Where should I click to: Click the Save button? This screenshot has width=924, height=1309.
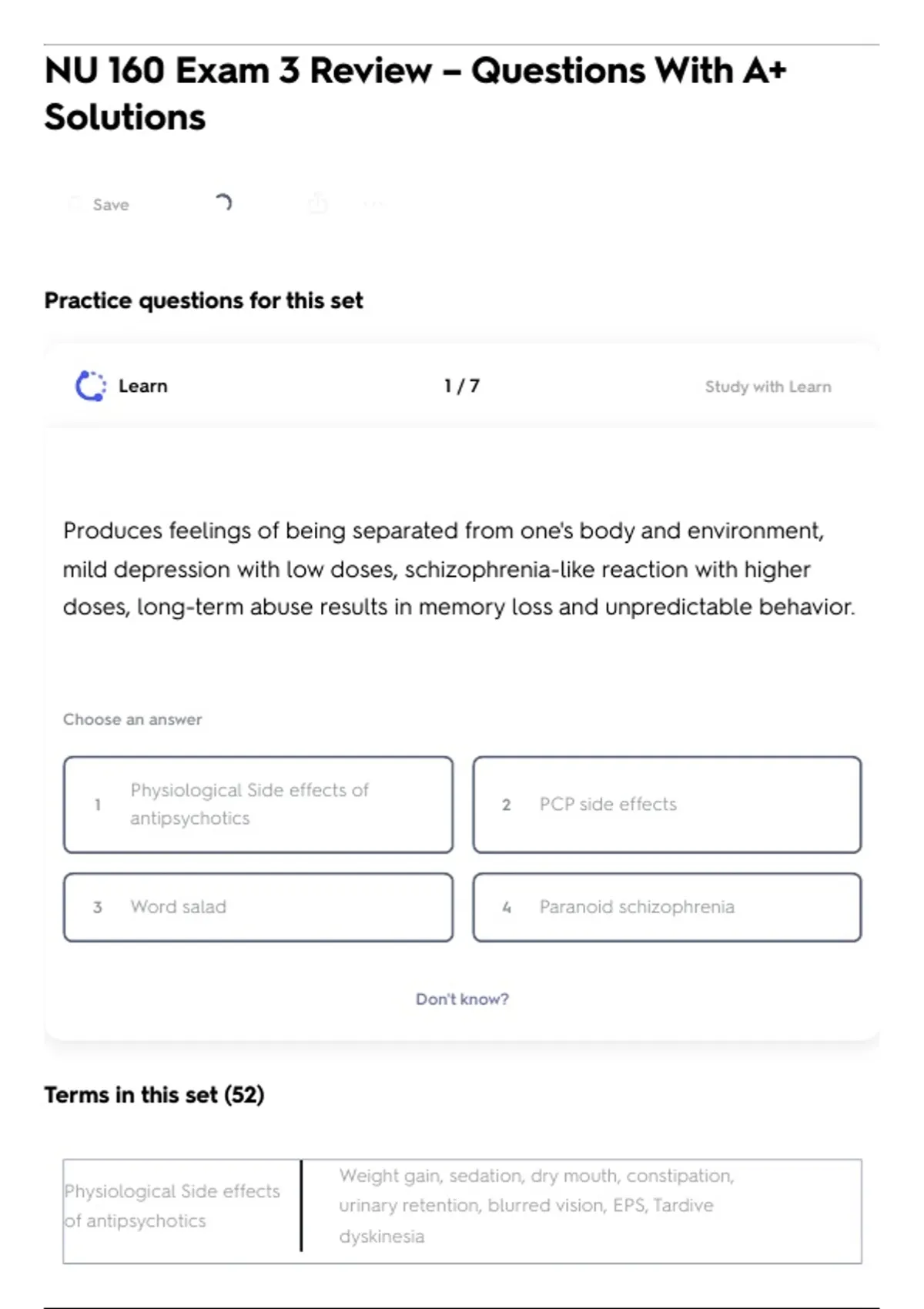pos(100,205)
